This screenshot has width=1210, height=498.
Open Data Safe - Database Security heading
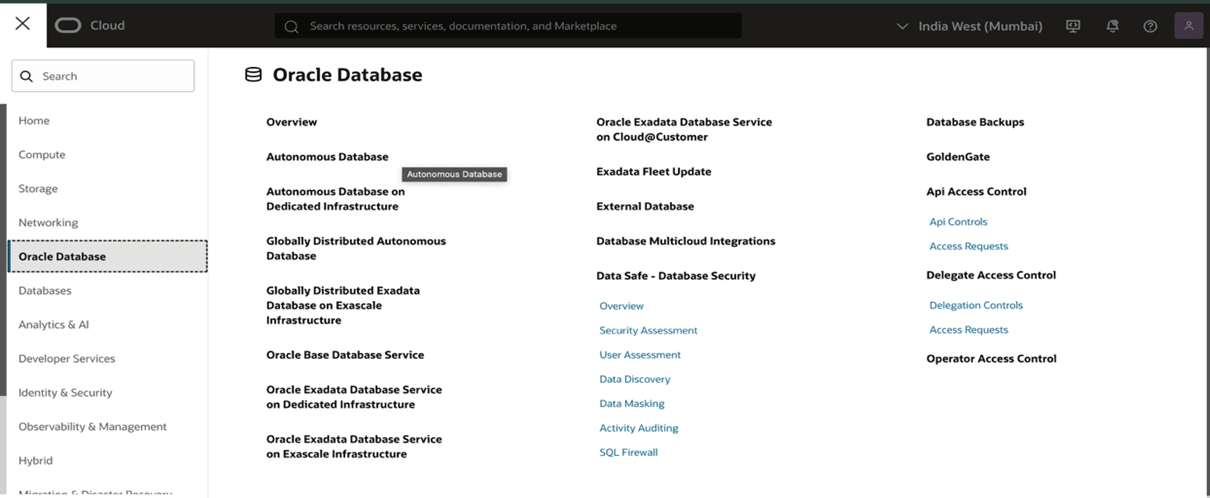pos(676,276)
